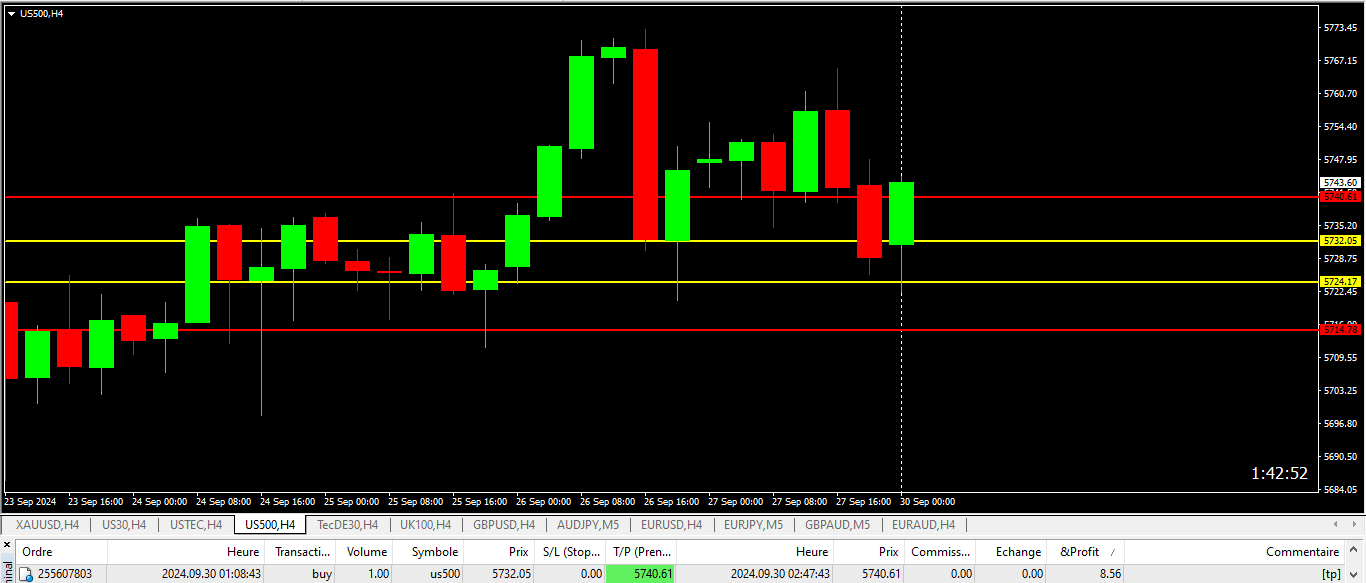Sort by the first Heure column header

tap(187, 552)
